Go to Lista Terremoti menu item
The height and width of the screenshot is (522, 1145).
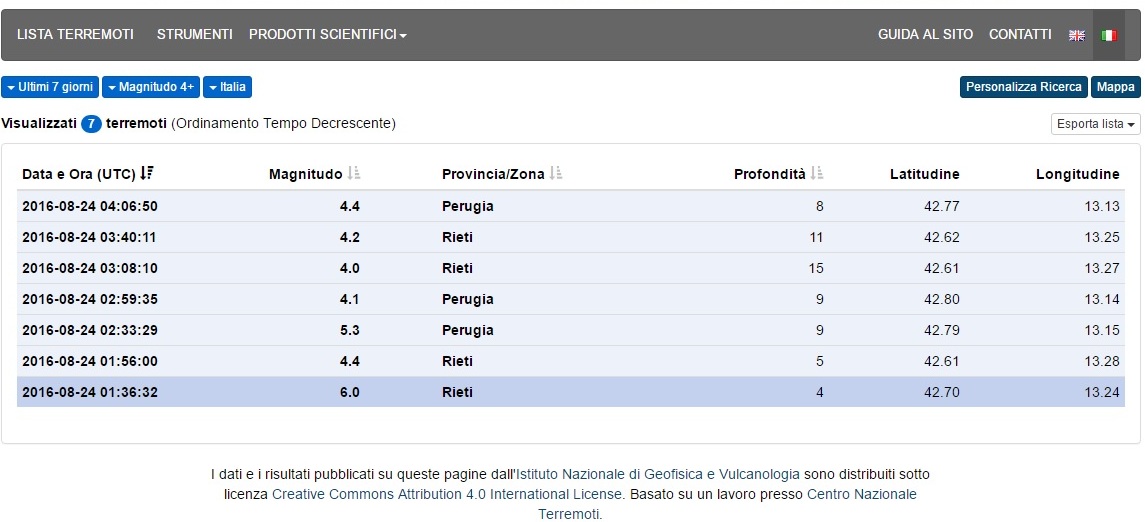(75, 34)
